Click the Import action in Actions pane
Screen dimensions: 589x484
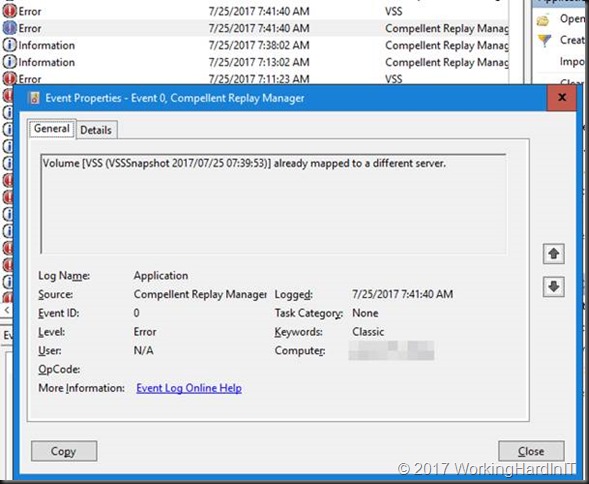pyautogui.click(x=572, y=61)
